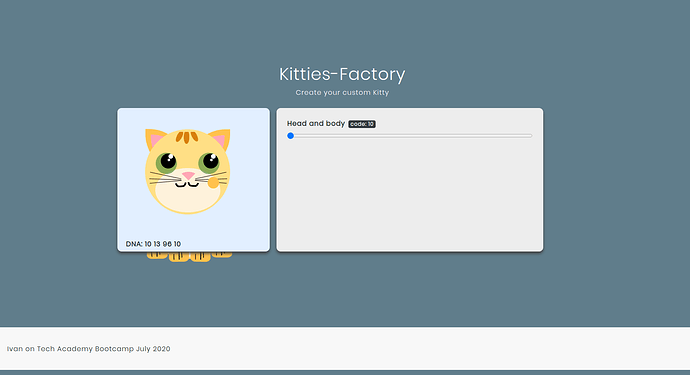690x375 pixels.
Task: Click the middle of Head and body slider track
Action: click(x=410, y=136)
